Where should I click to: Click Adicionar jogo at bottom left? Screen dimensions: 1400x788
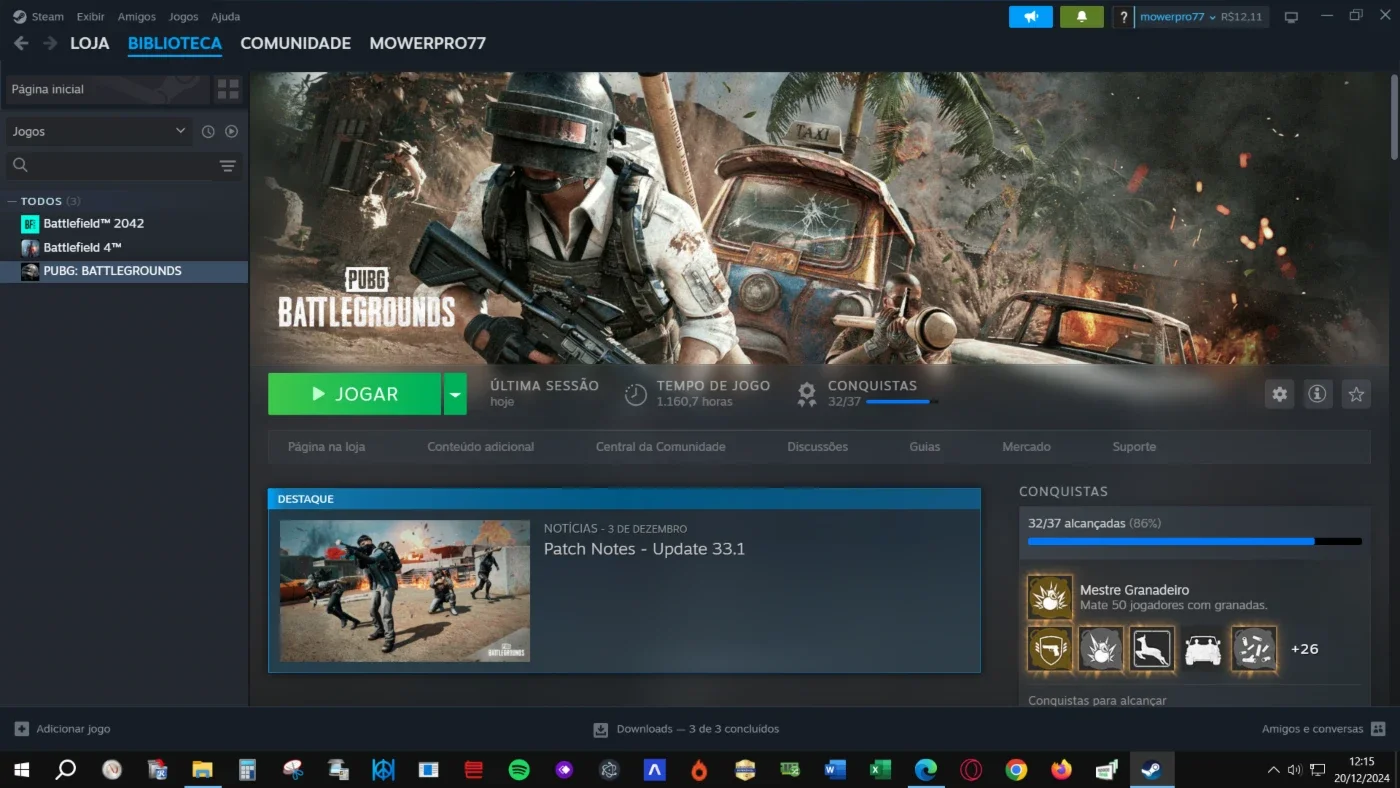pos(62,729)
